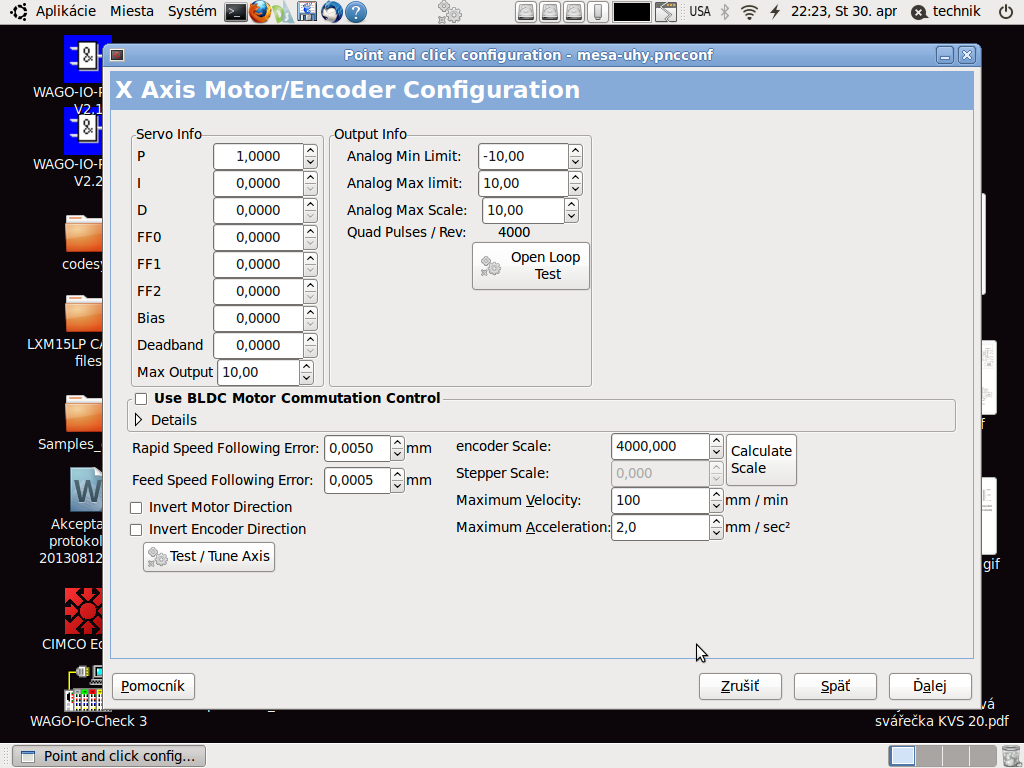Tick the Invert Encoder Direction checkbox
The width and height of the screenshot is (1024, 768).
tap(137, 530)
